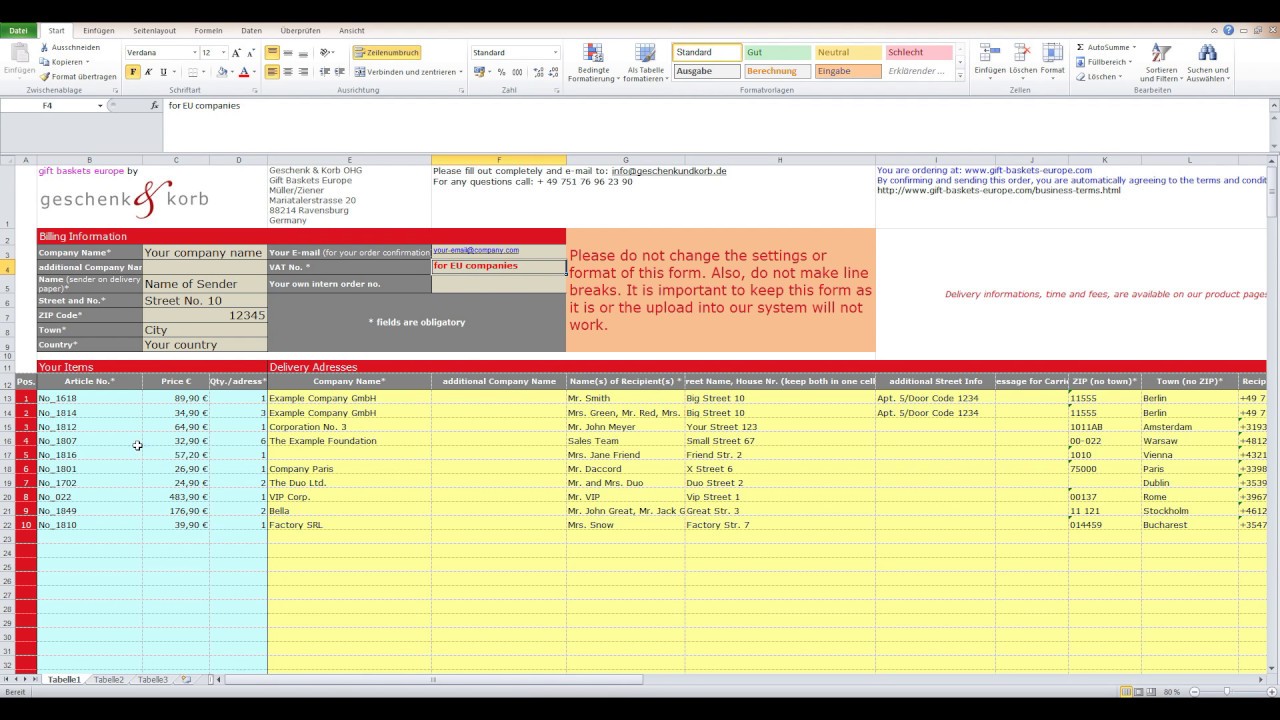This screenshot has height=720, width=1280.
Task: Apply the Gut cell style
Action: click(x=777, y=53)
